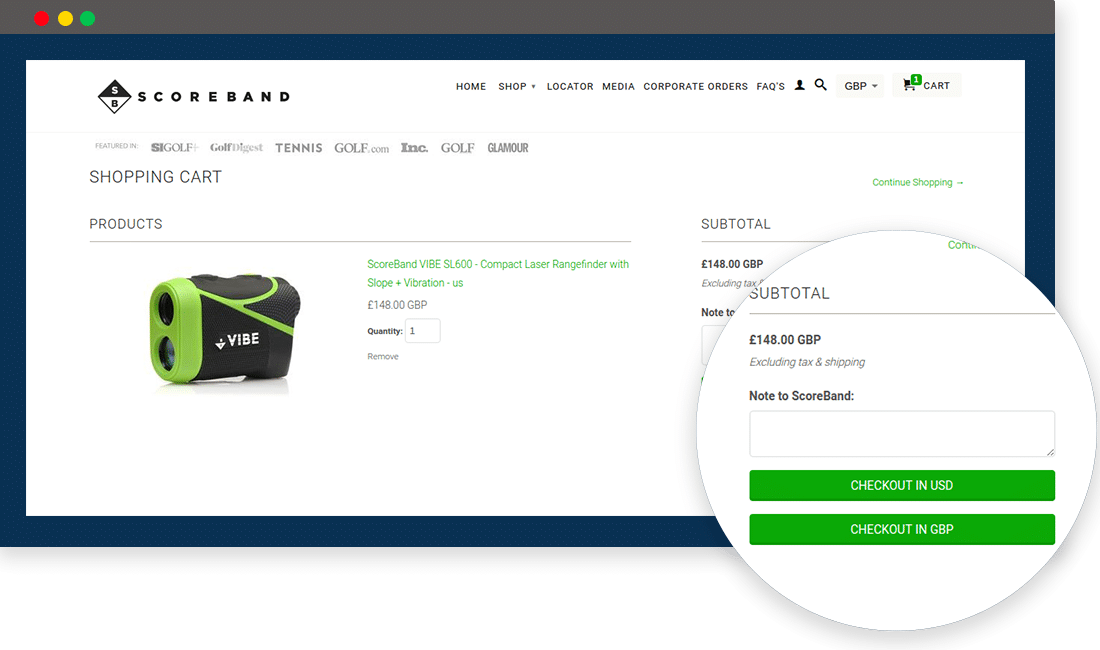Image resolution: width=1100 pixels, height=650 pixels.
Task: Expand the GBP currency dropdown
Action: (860, 86)
